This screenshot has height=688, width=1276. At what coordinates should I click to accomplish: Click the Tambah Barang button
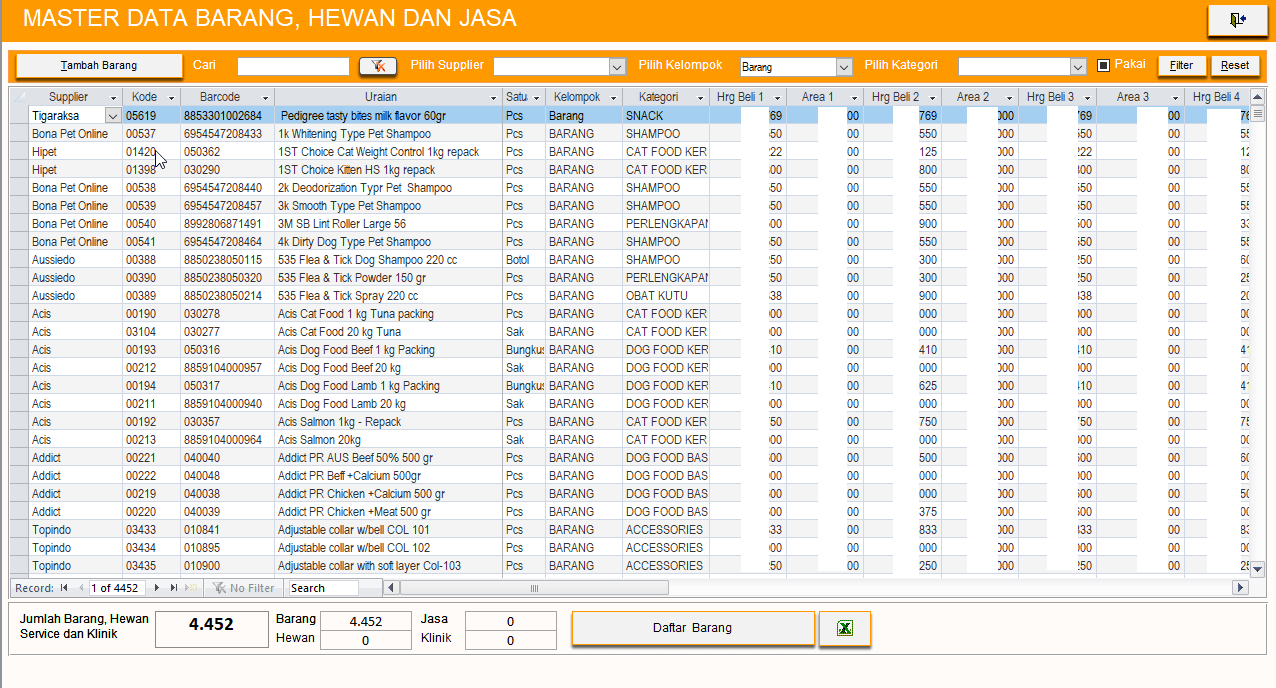click(x=99, y=66)
